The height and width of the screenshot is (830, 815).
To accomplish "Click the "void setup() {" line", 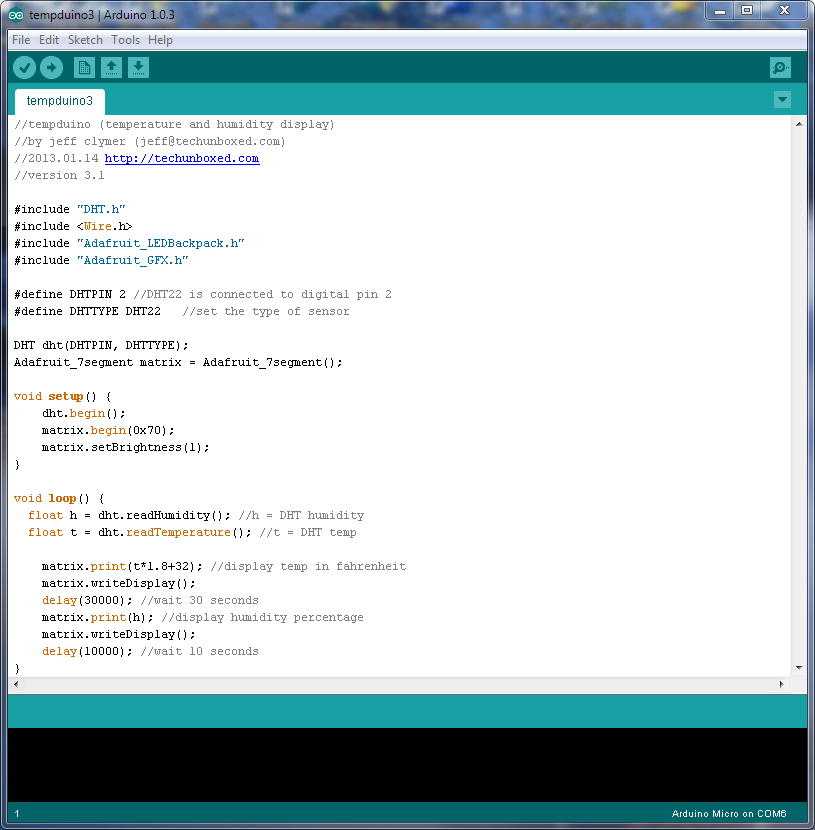I will 63,396.
